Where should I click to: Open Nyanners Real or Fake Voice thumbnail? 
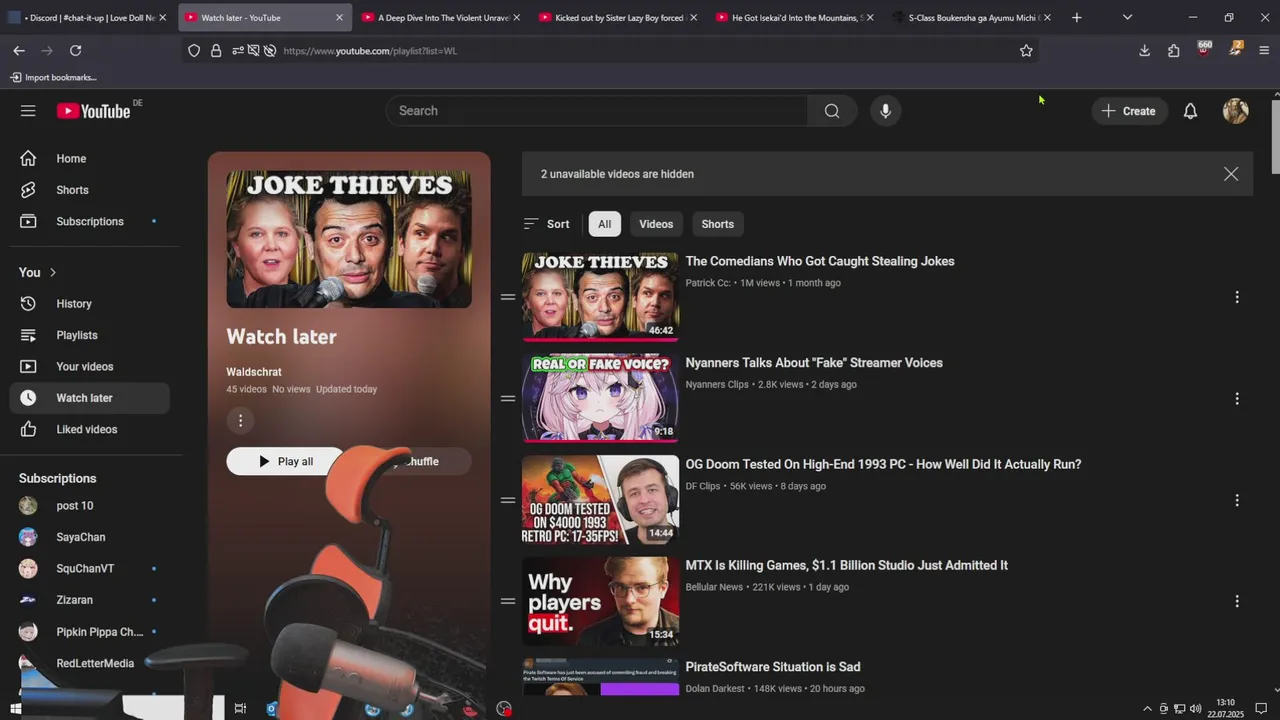point(600,398)
